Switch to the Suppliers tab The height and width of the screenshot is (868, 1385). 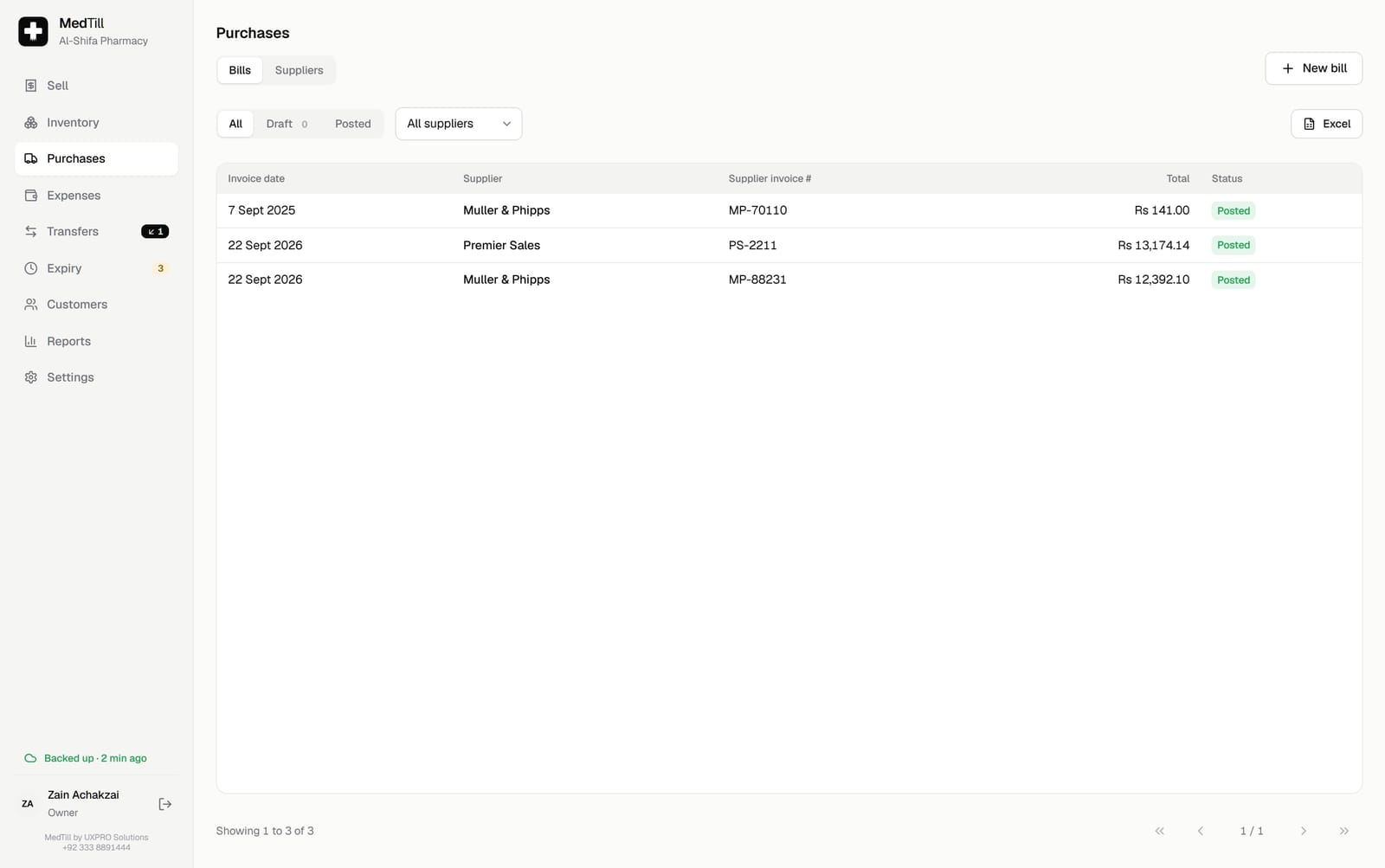click(300, 70)
